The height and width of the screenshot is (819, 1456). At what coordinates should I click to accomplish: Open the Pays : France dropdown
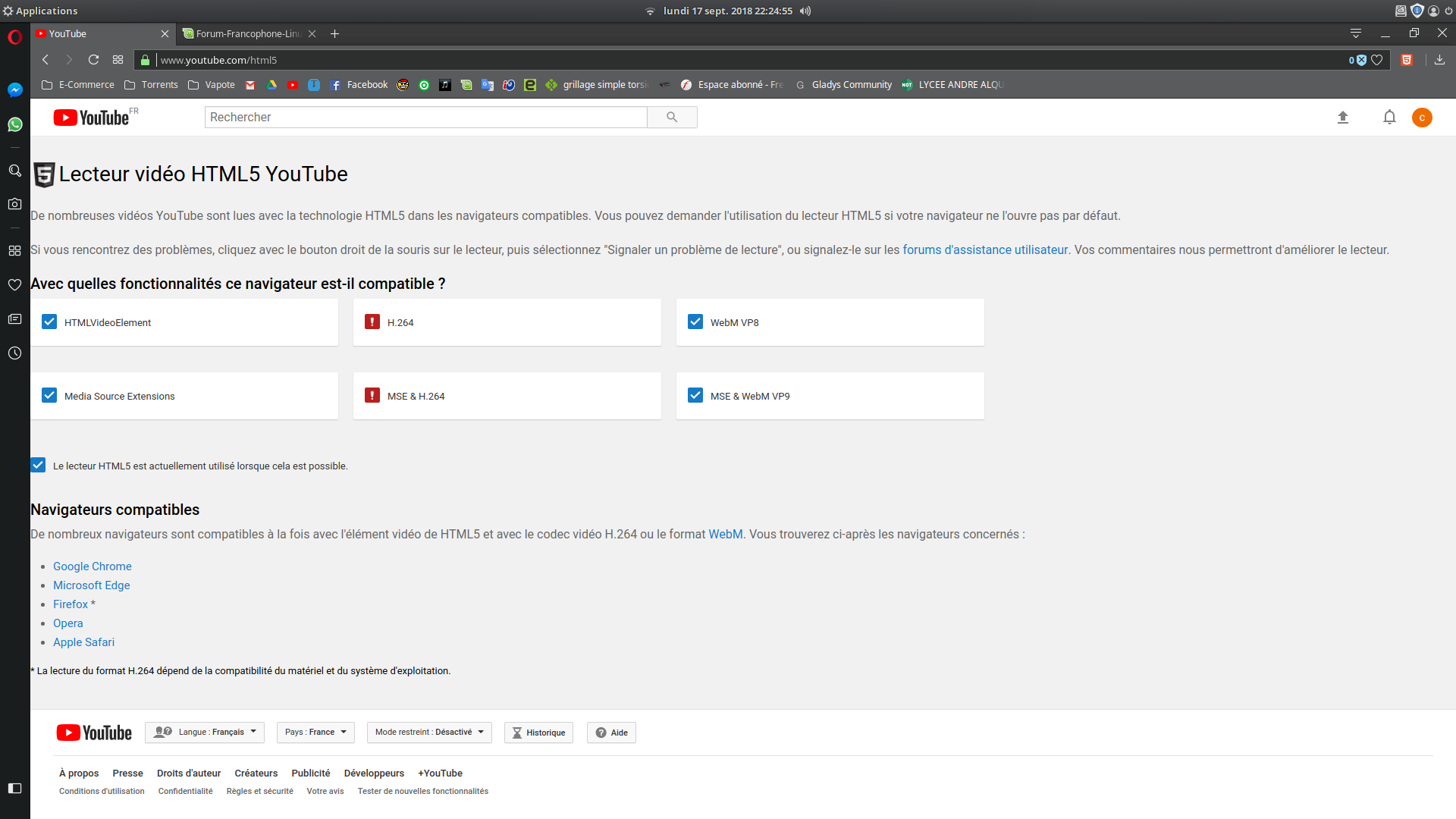click(x=315, y=733)
